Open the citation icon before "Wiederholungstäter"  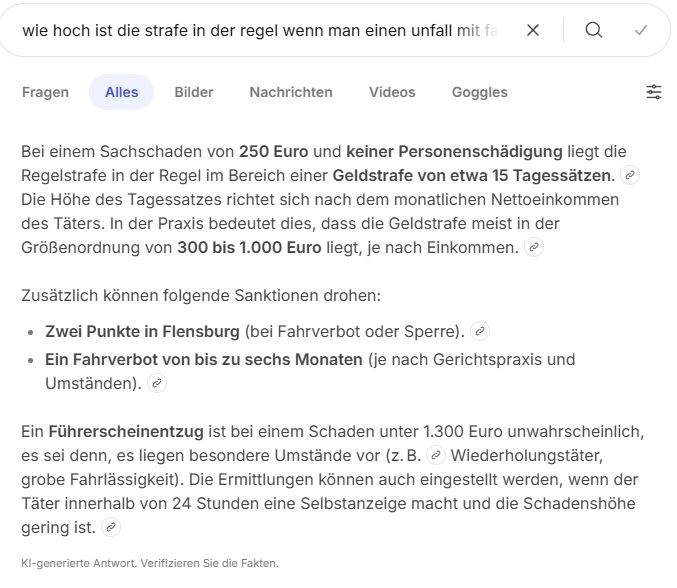(x=435, y=455)
